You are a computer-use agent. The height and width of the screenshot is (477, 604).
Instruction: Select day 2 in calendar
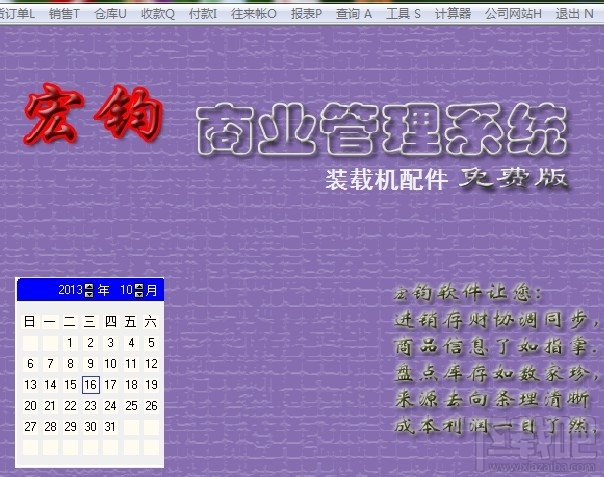click(90, 343)
